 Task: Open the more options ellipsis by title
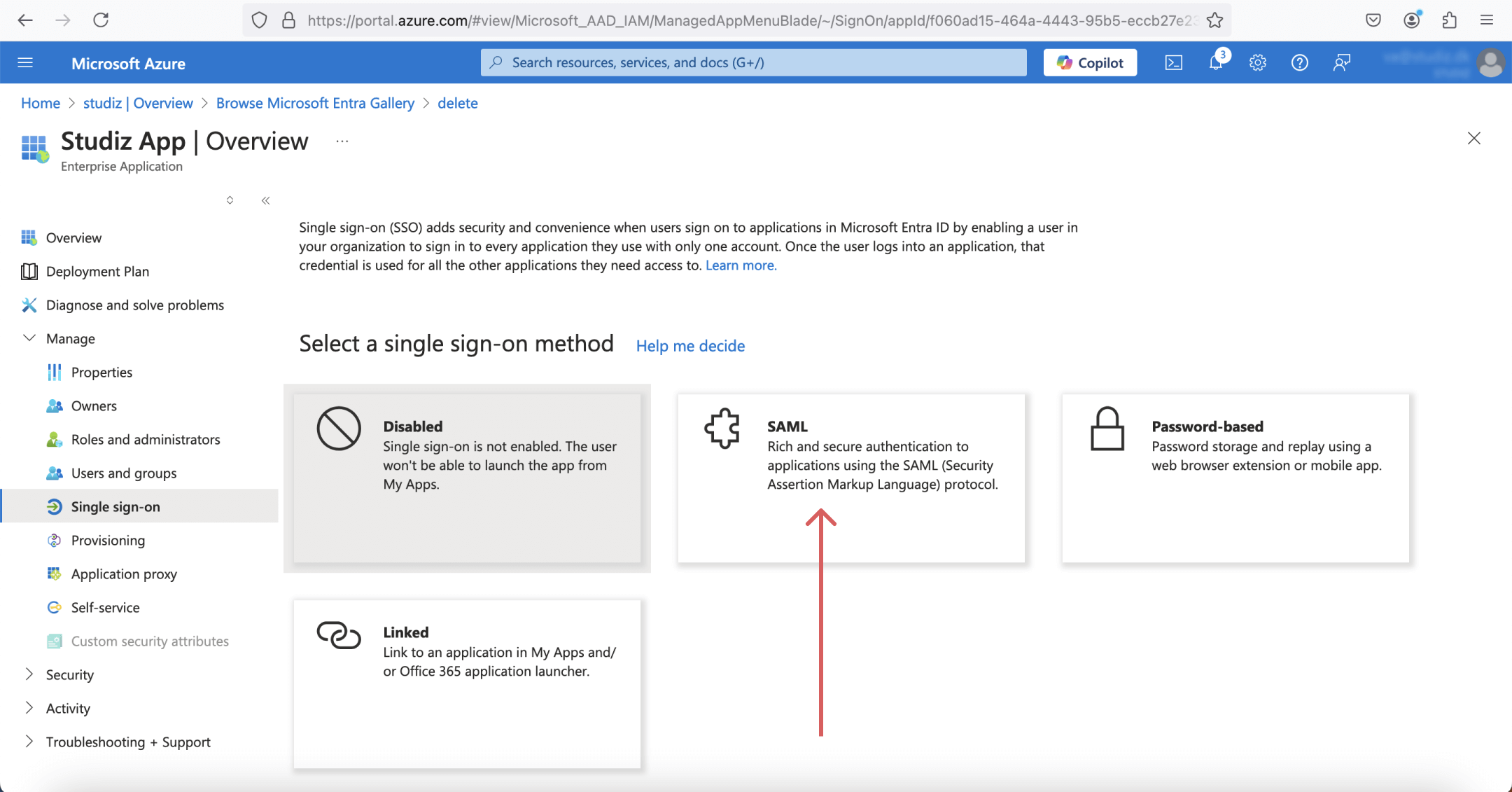342,141
